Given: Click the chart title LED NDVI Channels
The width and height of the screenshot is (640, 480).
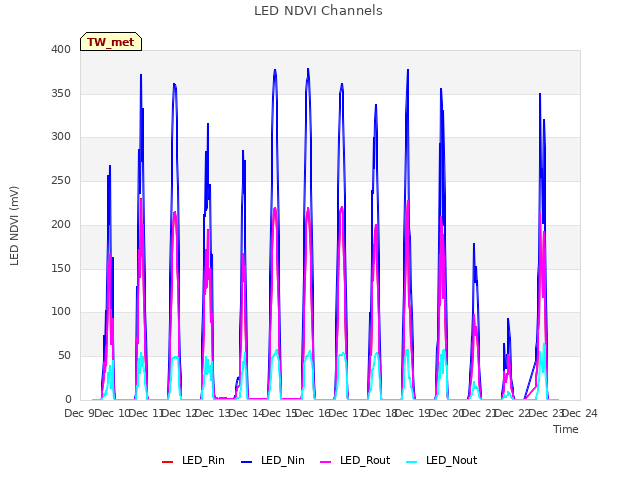Looking at the screenshot, I should pos(318,11).
